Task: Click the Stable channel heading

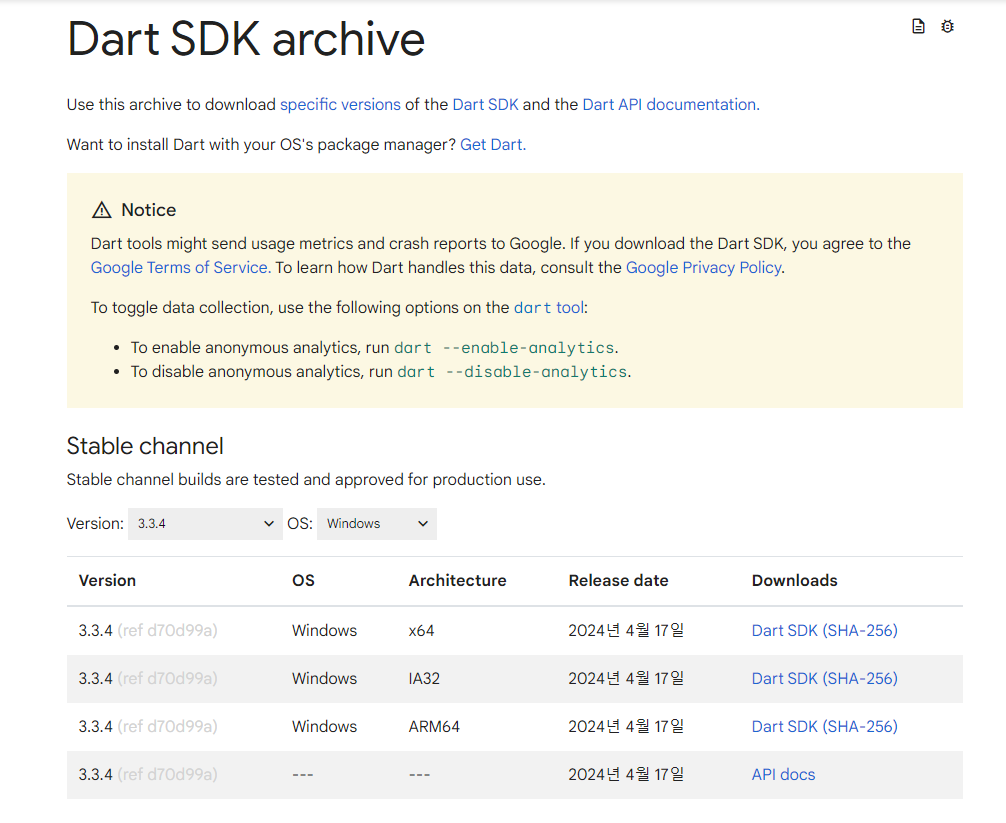Action: (x=145, y=446)
